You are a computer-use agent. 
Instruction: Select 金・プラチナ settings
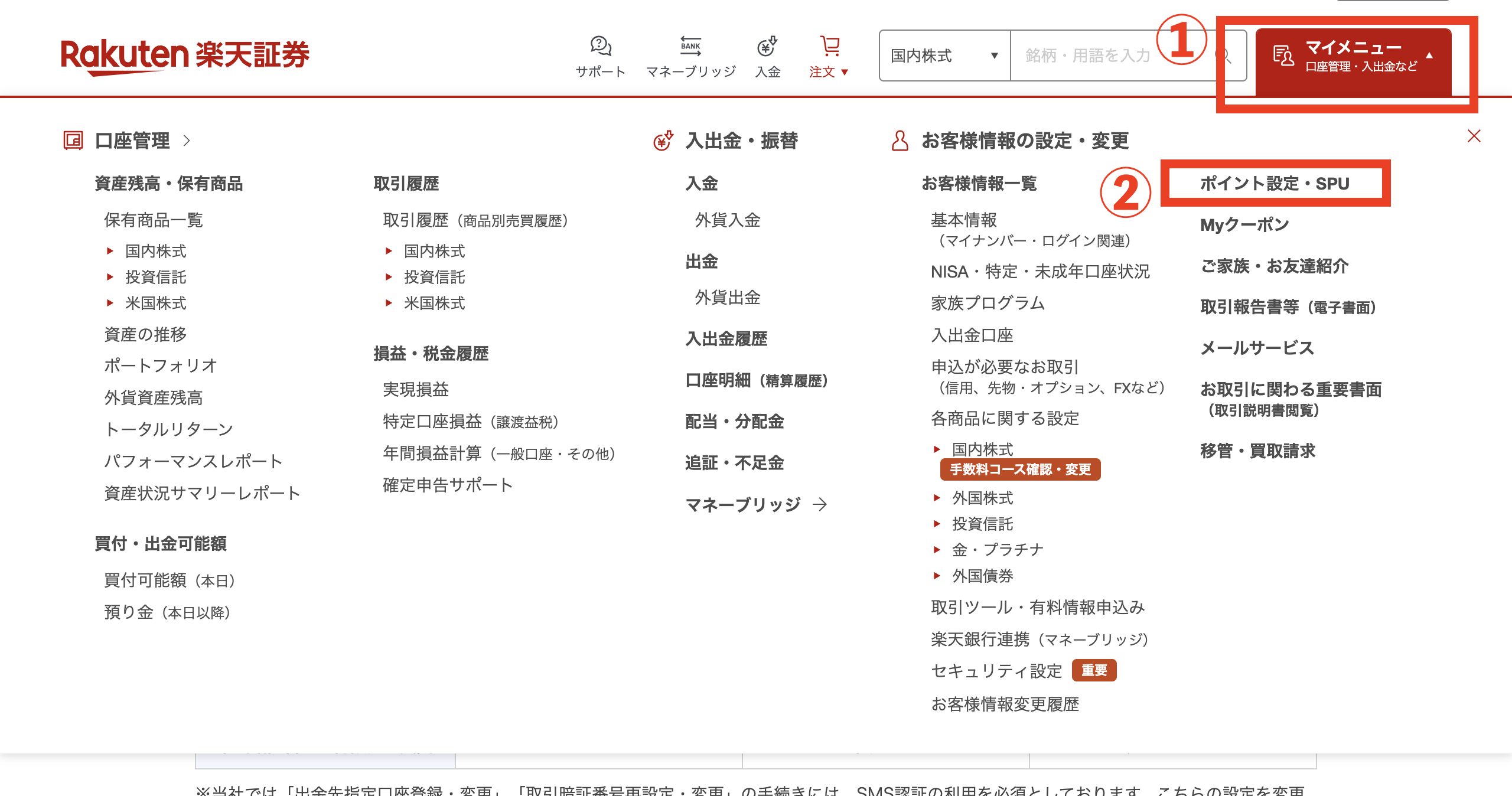click(x=998, y=550)
